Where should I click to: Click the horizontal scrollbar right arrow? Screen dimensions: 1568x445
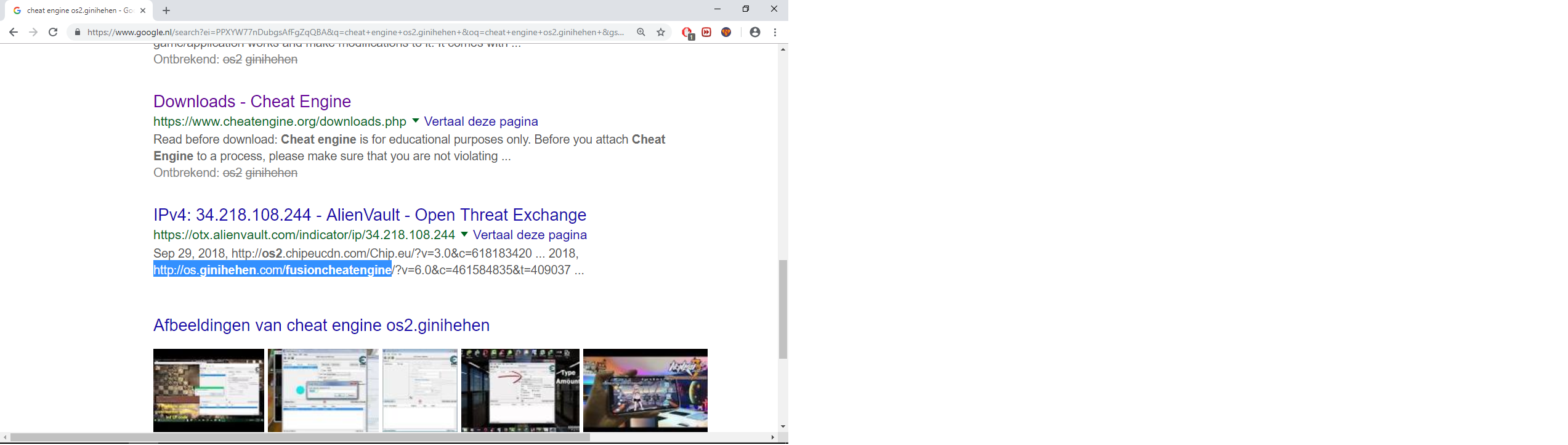[x=773, y=438]
